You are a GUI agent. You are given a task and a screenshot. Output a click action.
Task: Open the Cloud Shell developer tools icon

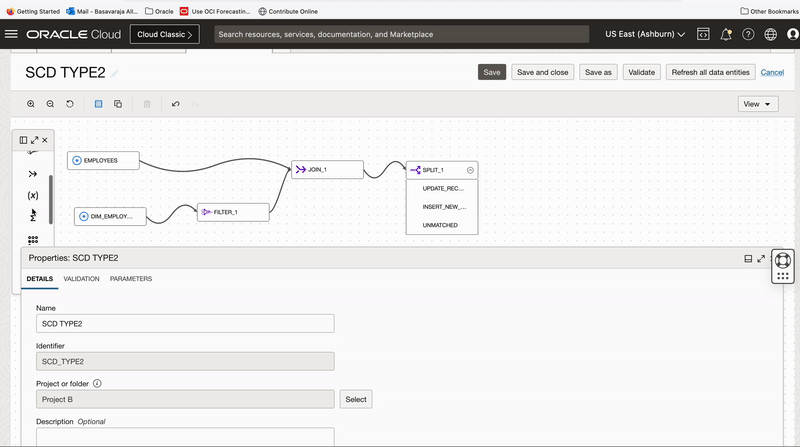[703, 34]
